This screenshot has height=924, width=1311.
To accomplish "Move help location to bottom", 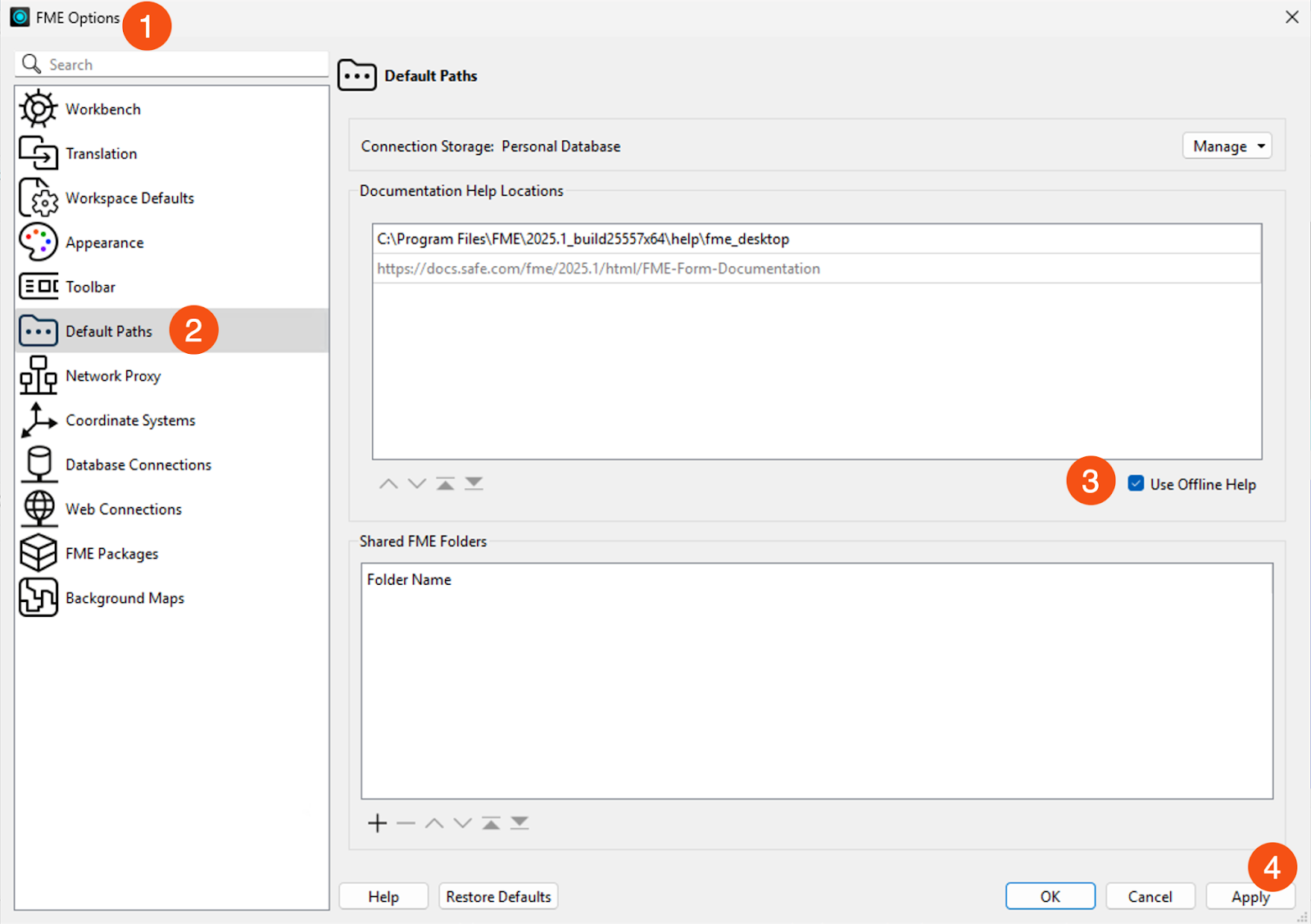I will pos(474,484).
